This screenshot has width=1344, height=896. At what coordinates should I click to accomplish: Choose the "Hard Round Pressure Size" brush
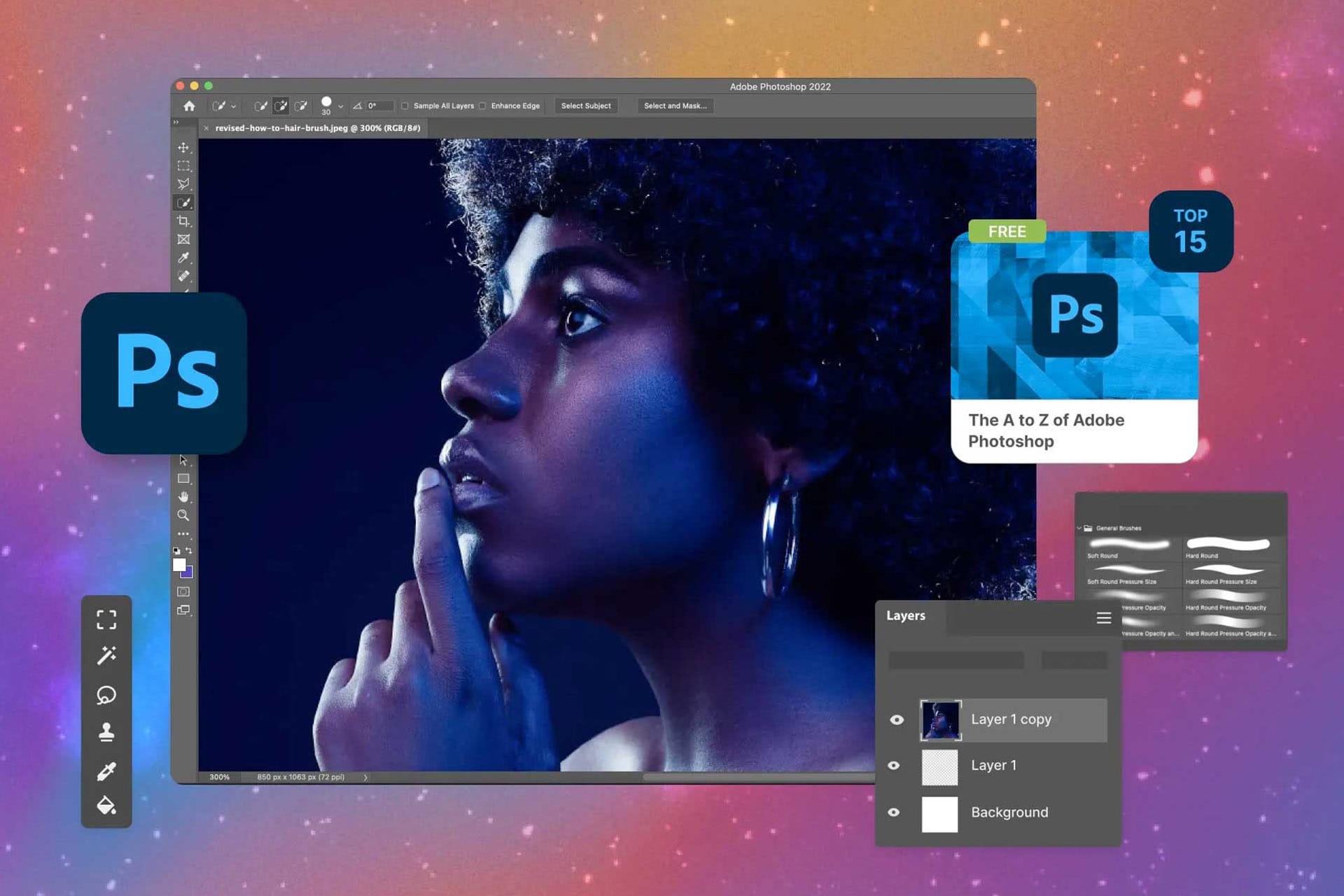pos(1231,575)
